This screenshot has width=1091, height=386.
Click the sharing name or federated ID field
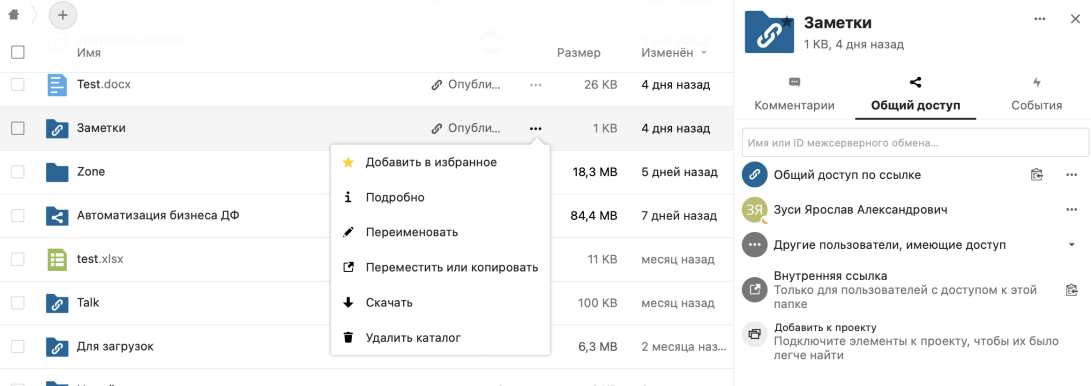coord(915,143)
